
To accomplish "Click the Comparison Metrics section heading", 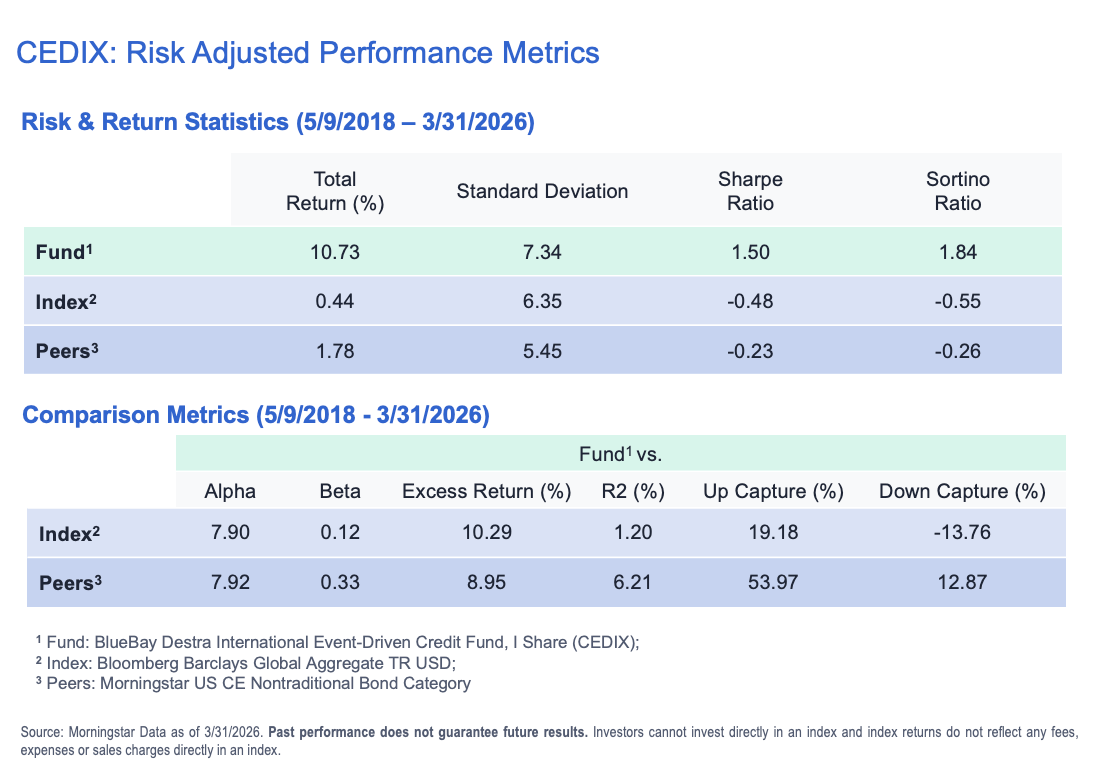I will click(255, 415).
